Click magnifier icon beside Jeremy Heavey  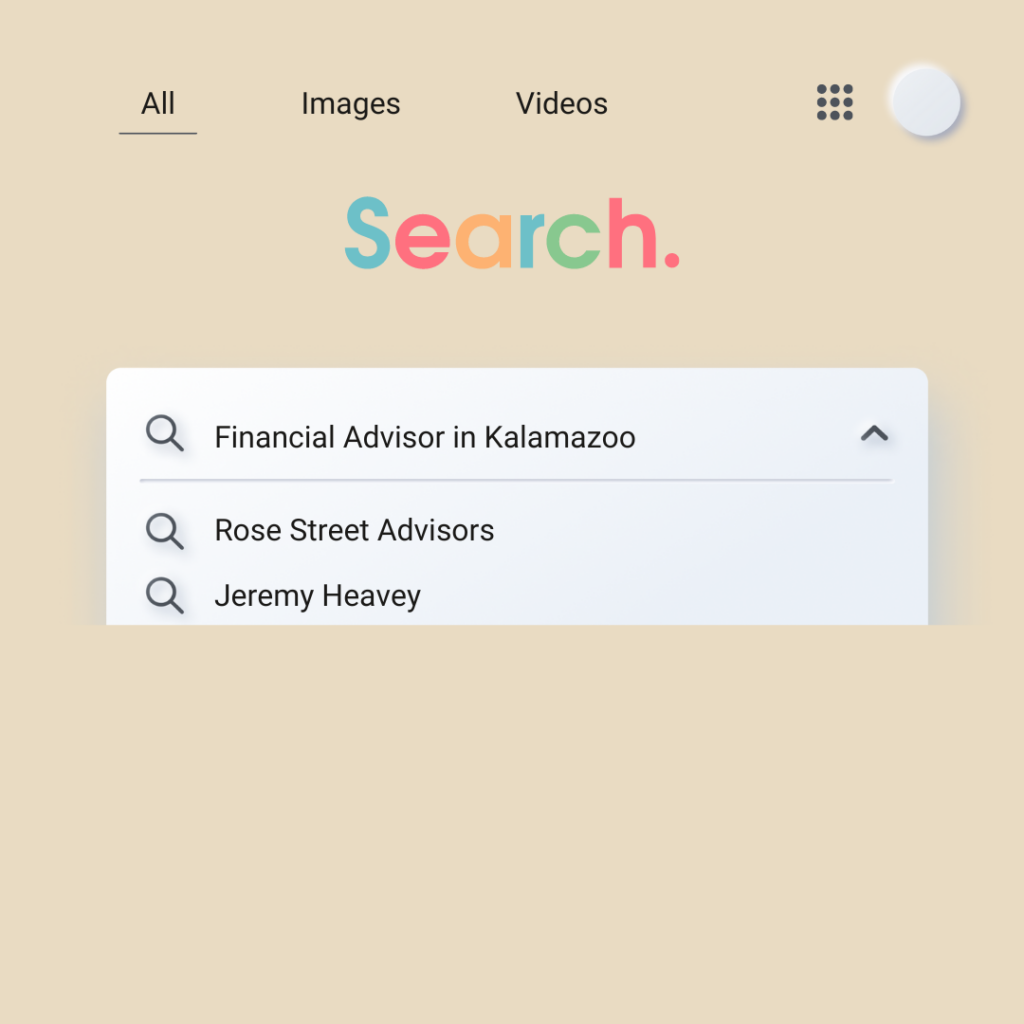click(165, 595)
